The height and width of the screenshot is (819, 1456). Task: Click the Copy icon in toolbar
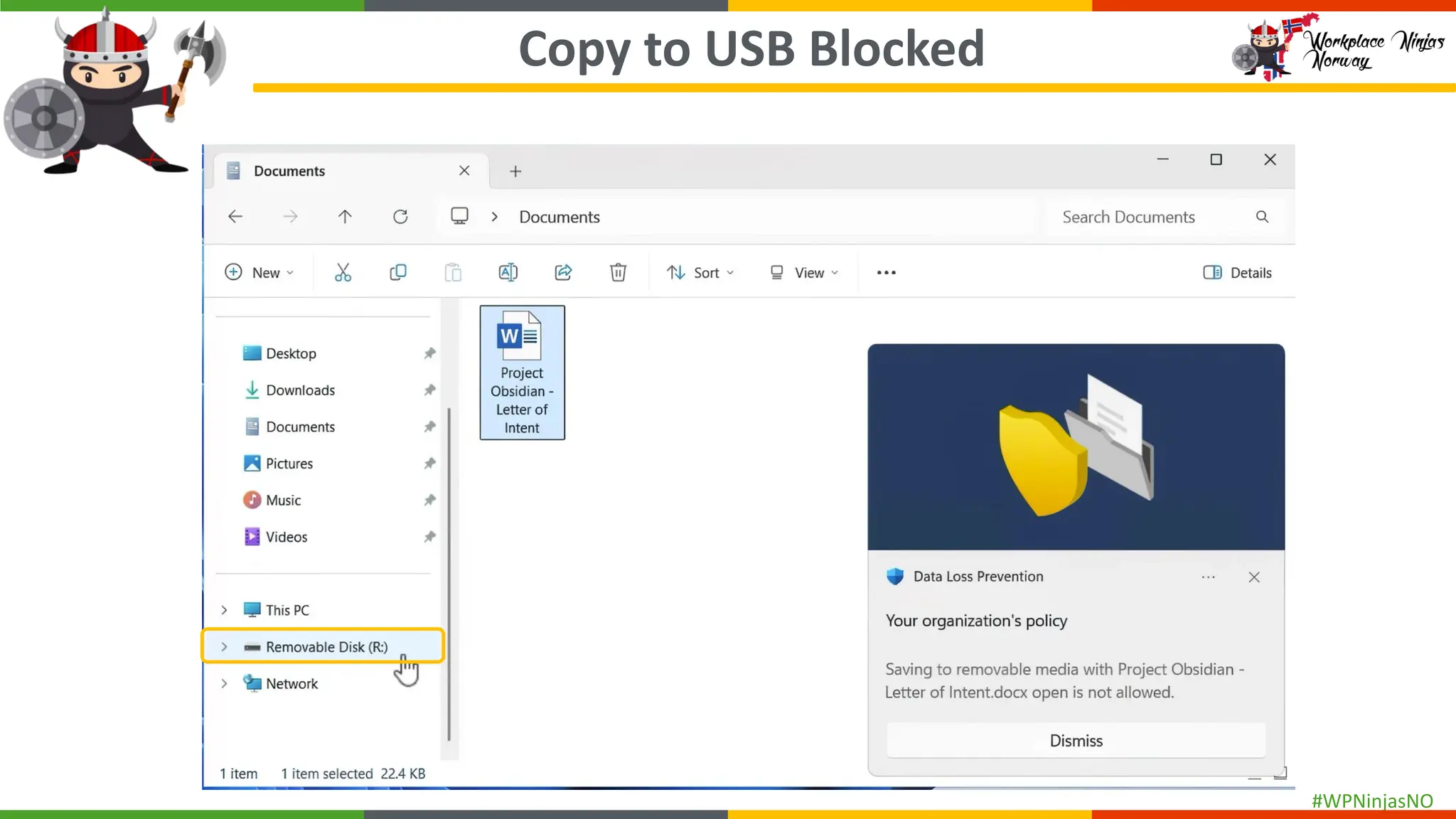pyautogui.click(x=398, y=272)
